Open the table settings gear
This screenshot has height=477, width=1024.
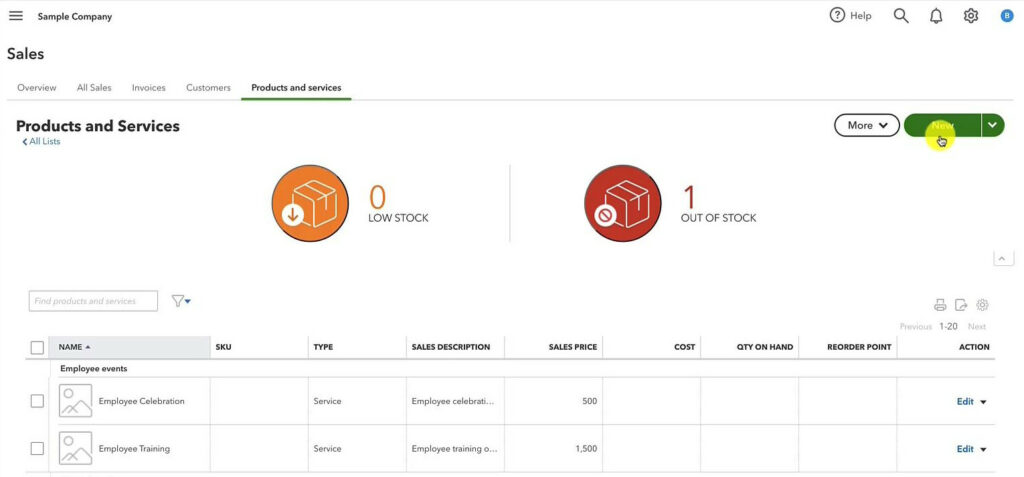[x=982, y=304]
